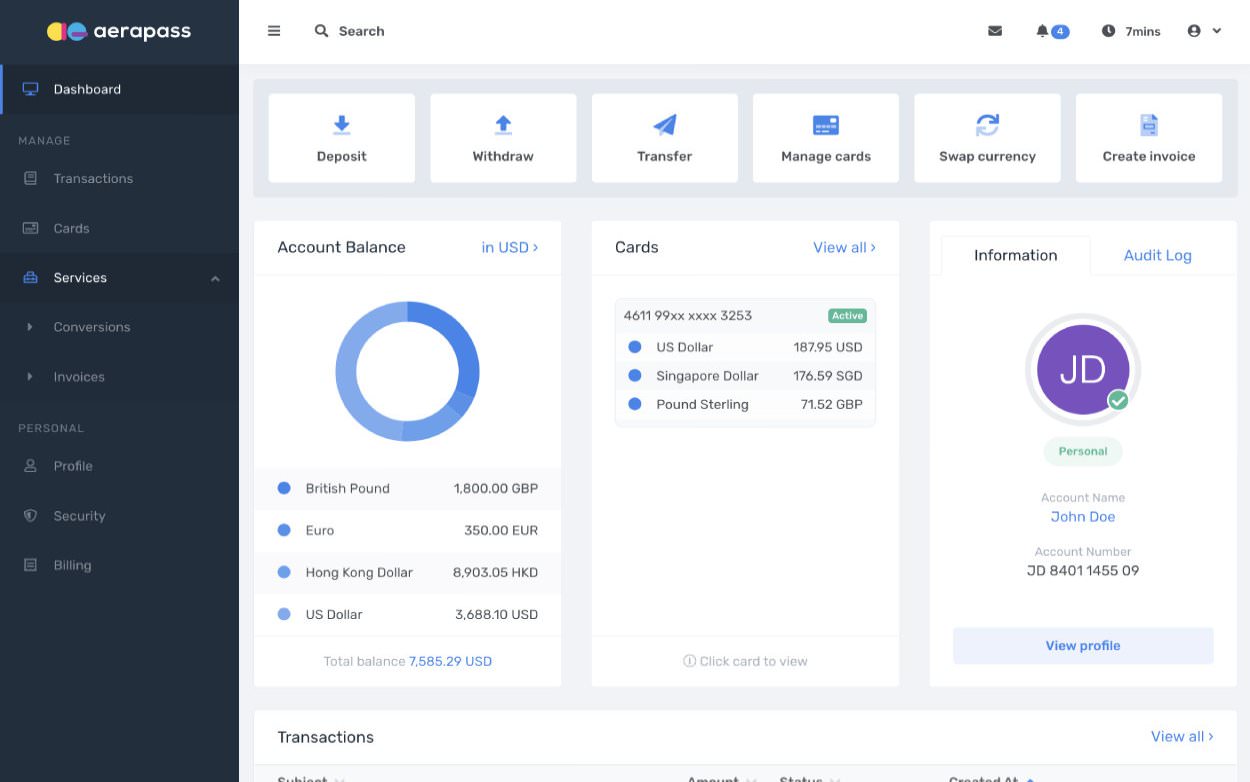Screen dimensions: 1250x782
Task: Click the search magnifier icon
Action: click(x=321, y=31)
